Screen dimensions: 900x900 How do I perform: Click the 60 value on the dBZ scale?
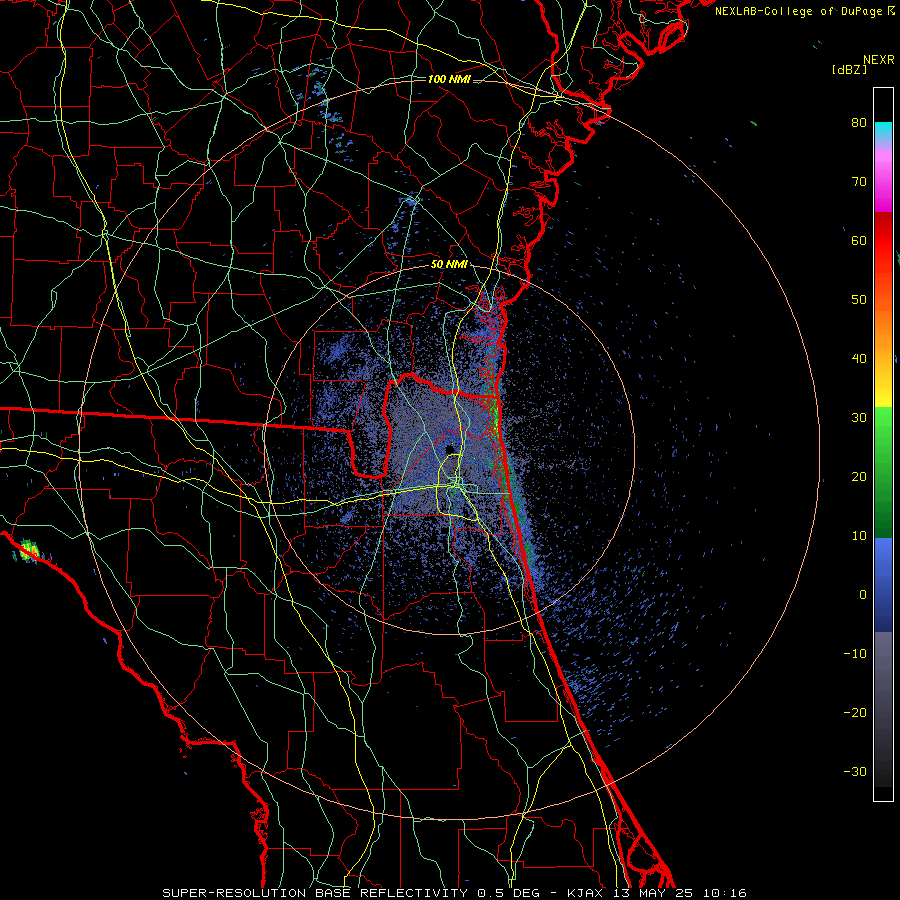859,240
